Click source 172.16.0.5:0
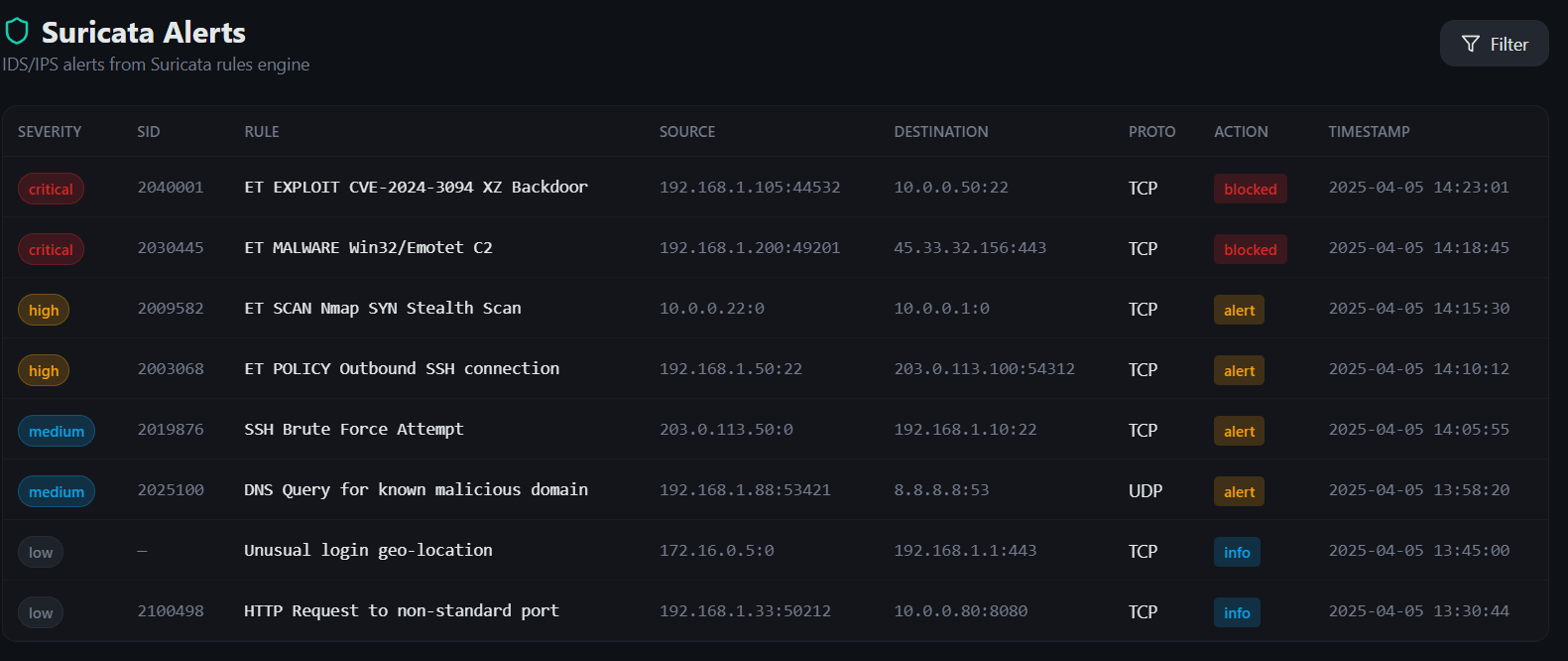 pyautogui.click(x=717, y=550)
